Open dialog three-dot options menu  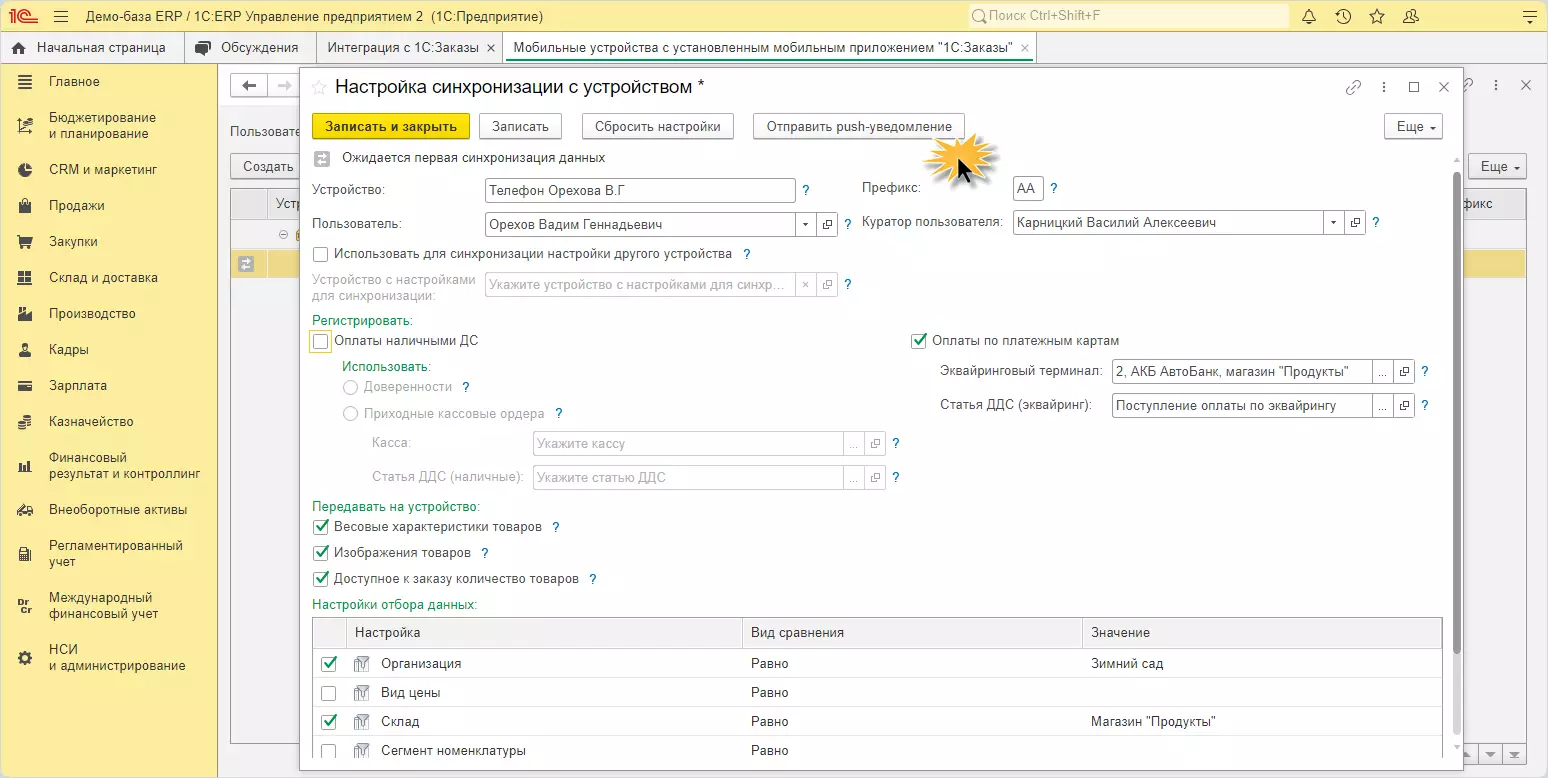click(1384, 87)
